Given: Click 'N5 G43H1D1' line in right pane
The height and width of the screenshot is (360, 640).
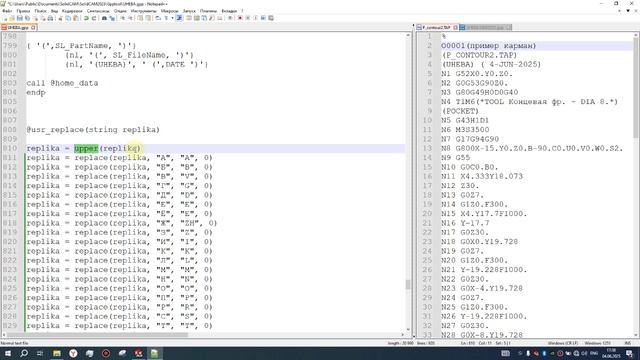Looking at the screenshot, I should pyautogui.click(x=465, y=120).
